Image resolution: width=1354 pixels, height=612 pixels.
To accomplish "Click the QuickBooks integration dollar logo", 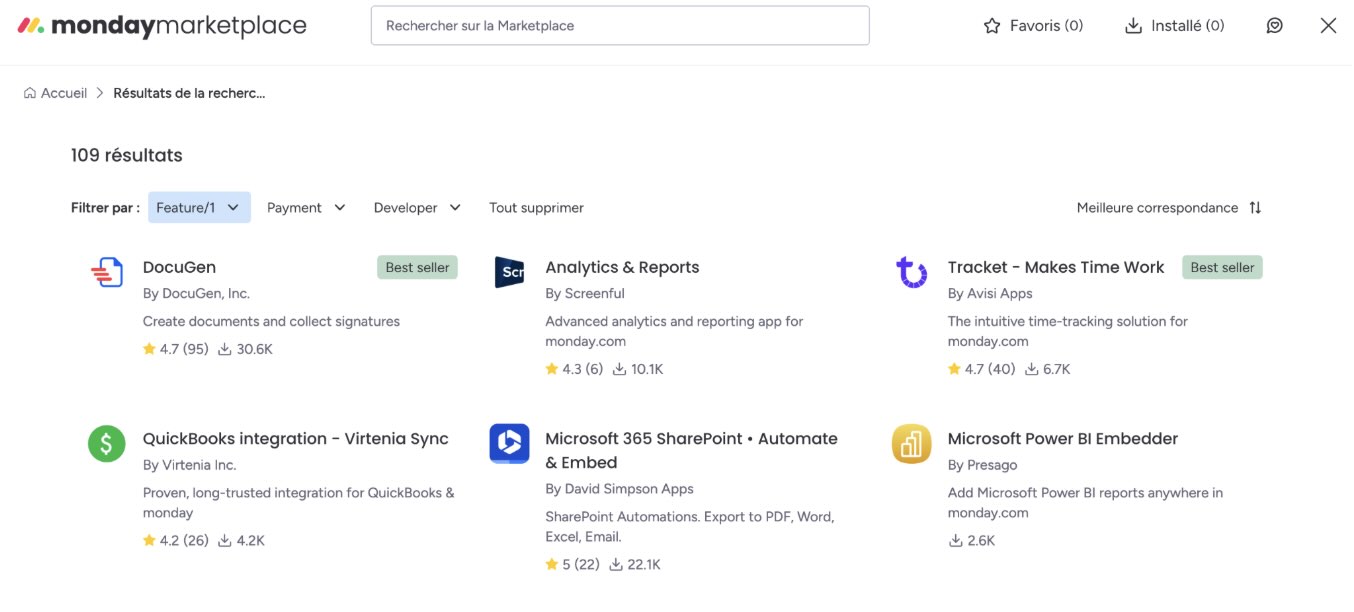I will [106, 443].
